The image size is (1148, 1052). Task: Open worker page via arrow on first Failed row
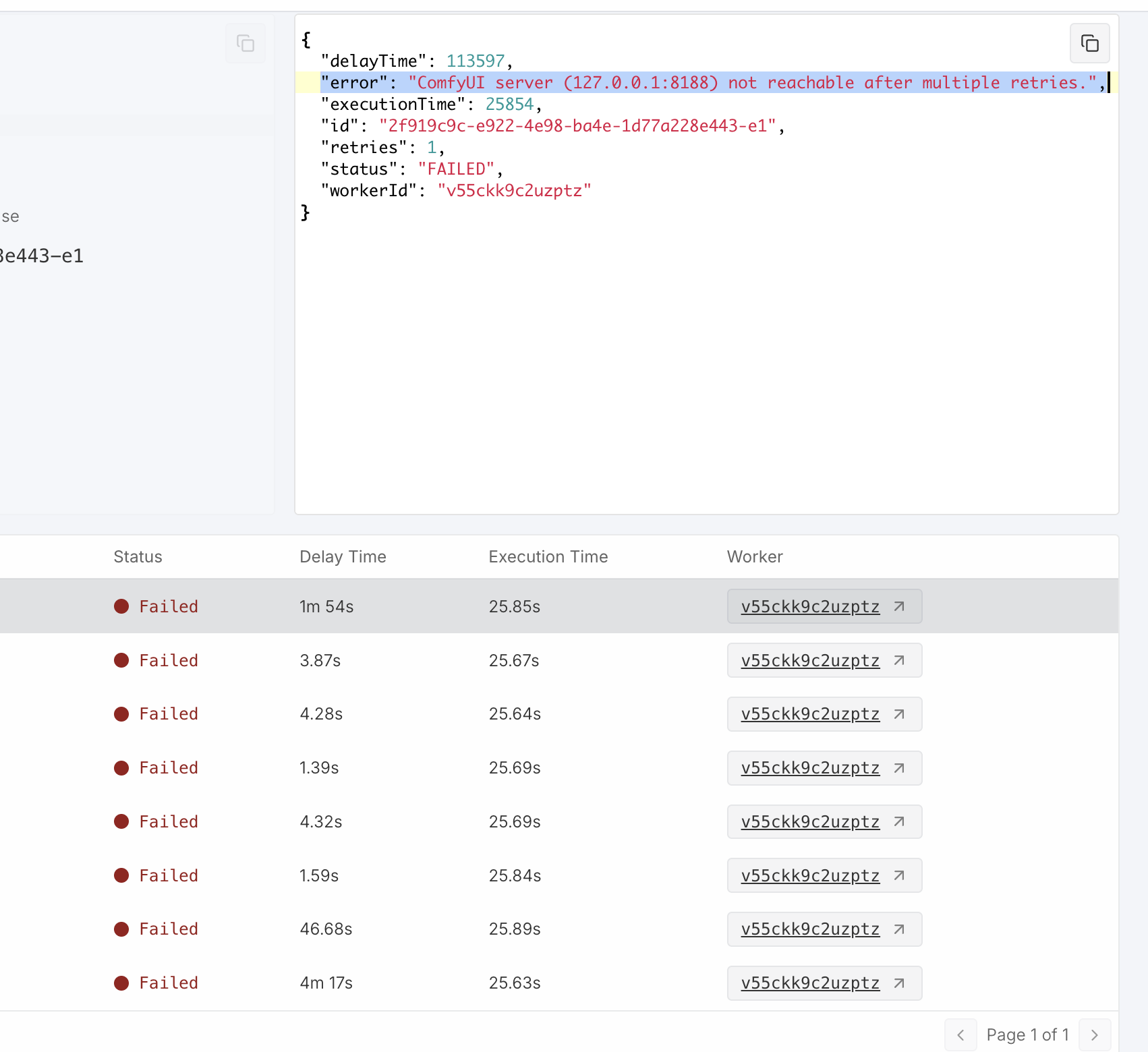point(899,606)
